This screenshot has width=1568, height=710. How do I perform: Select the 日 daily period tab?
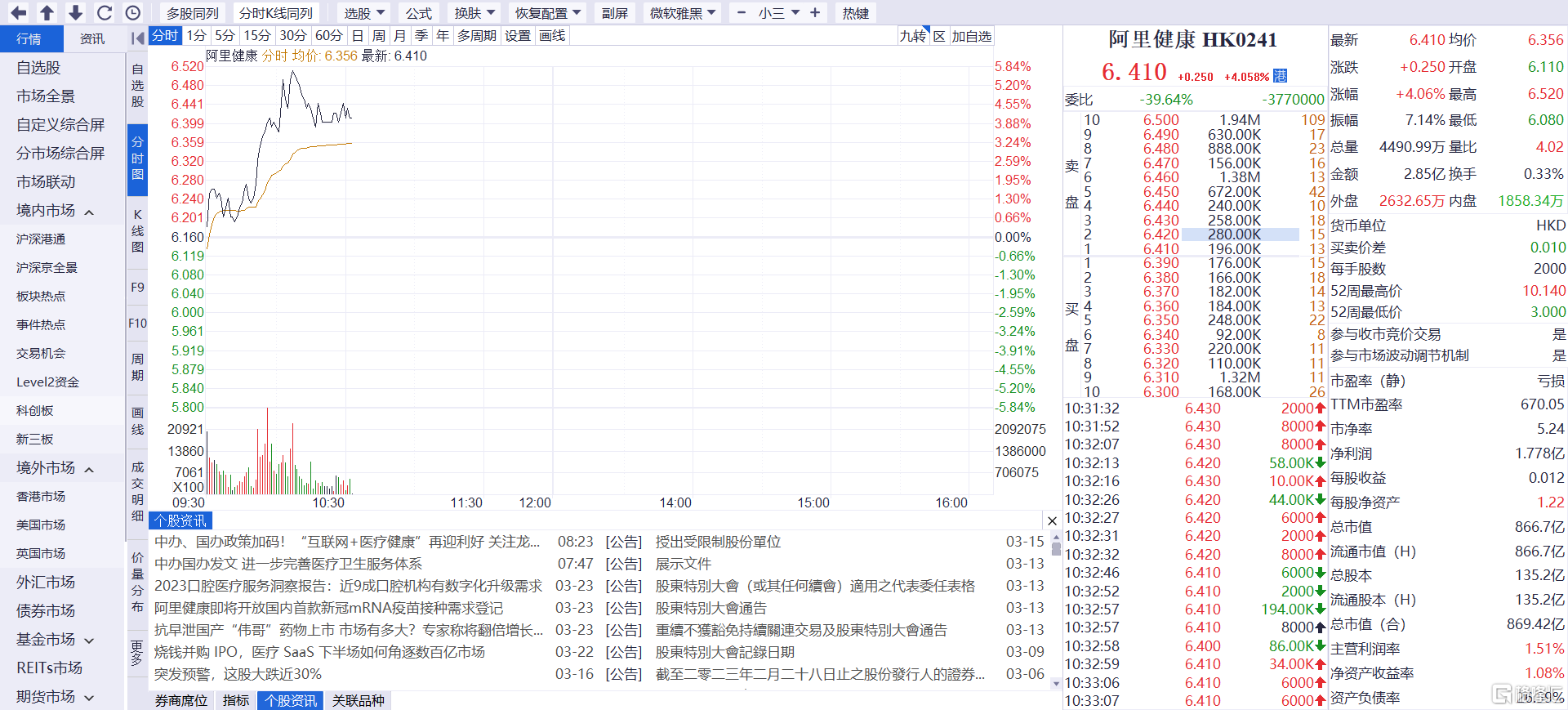coord(358,35)
